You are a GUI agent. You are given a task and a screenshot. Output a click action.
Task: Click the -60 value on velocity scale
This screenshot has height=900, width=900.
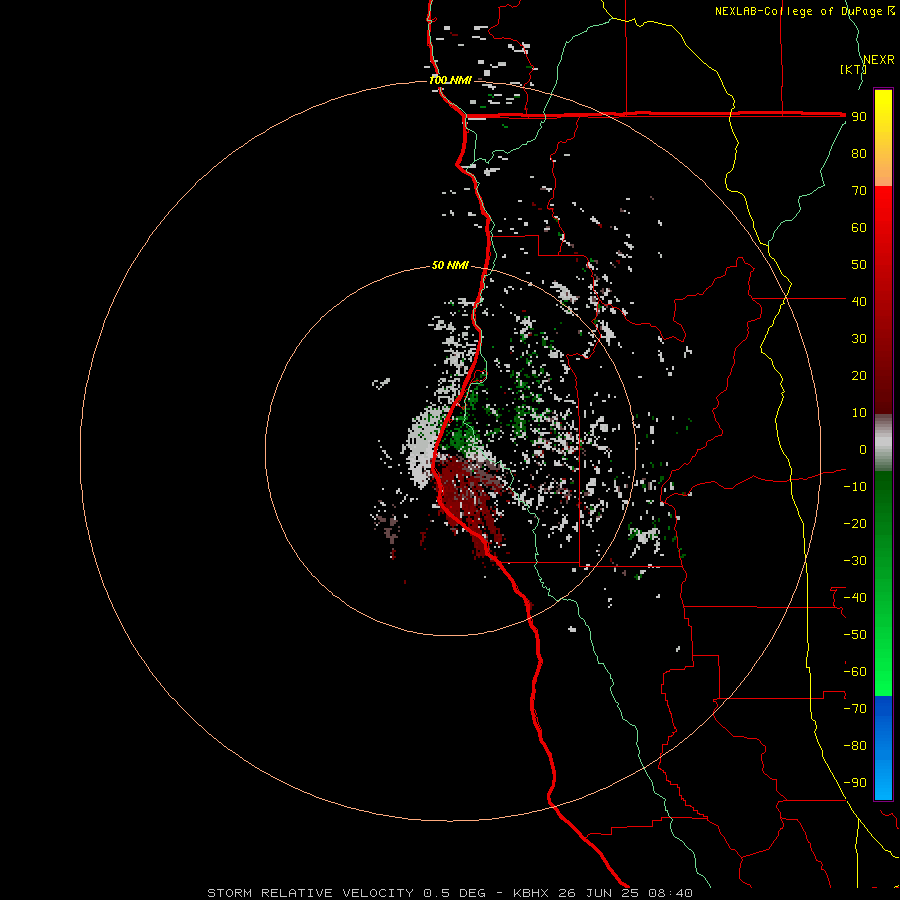pyautogui.click(x=855, y=672)
